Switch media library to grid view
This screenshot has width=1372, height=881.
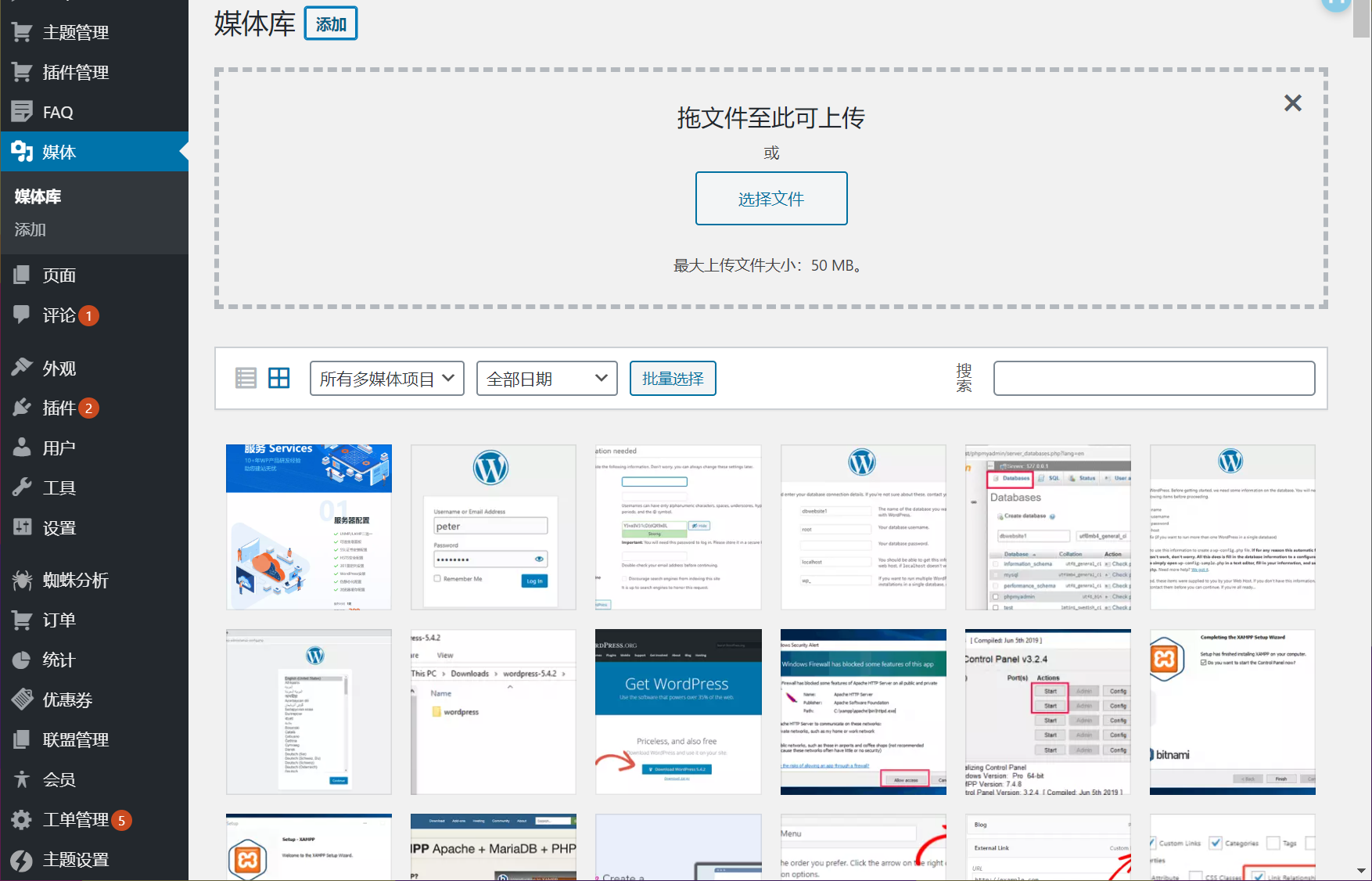[279, 377]
